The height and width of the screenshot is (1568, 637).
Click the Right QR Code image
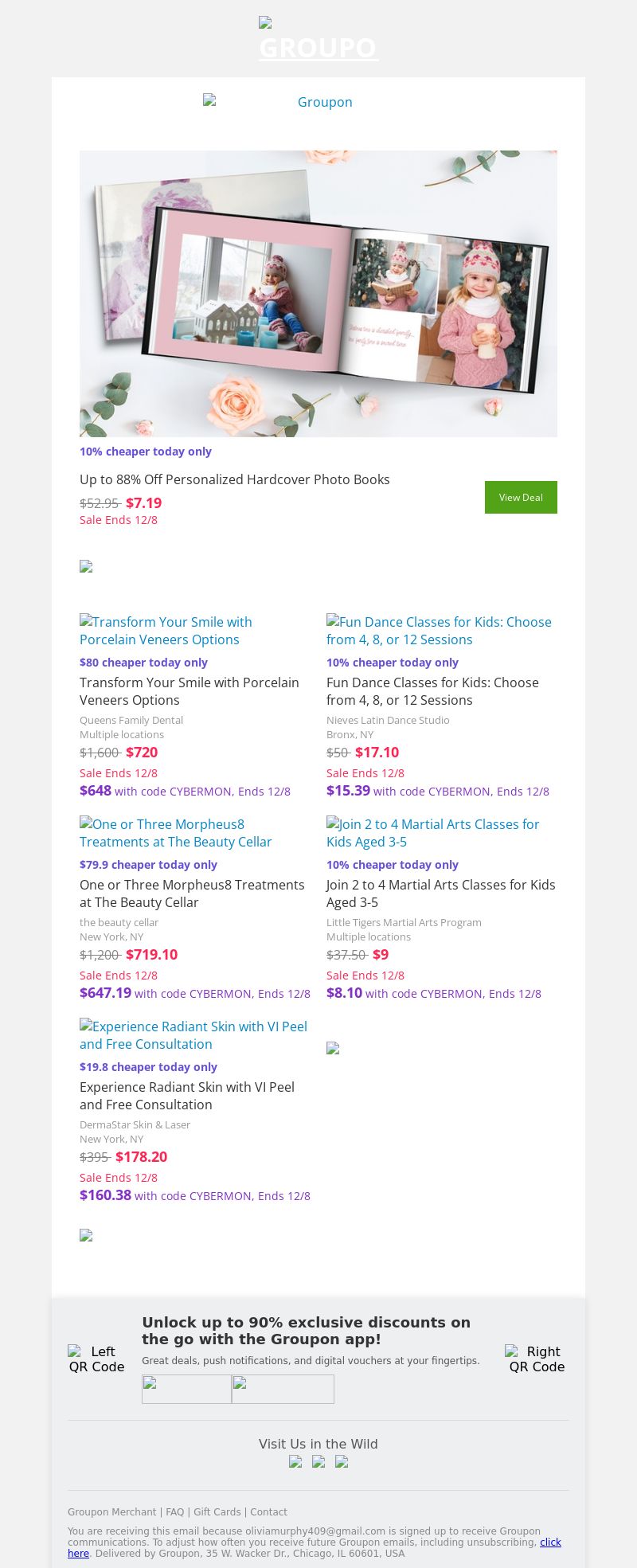537,1359
